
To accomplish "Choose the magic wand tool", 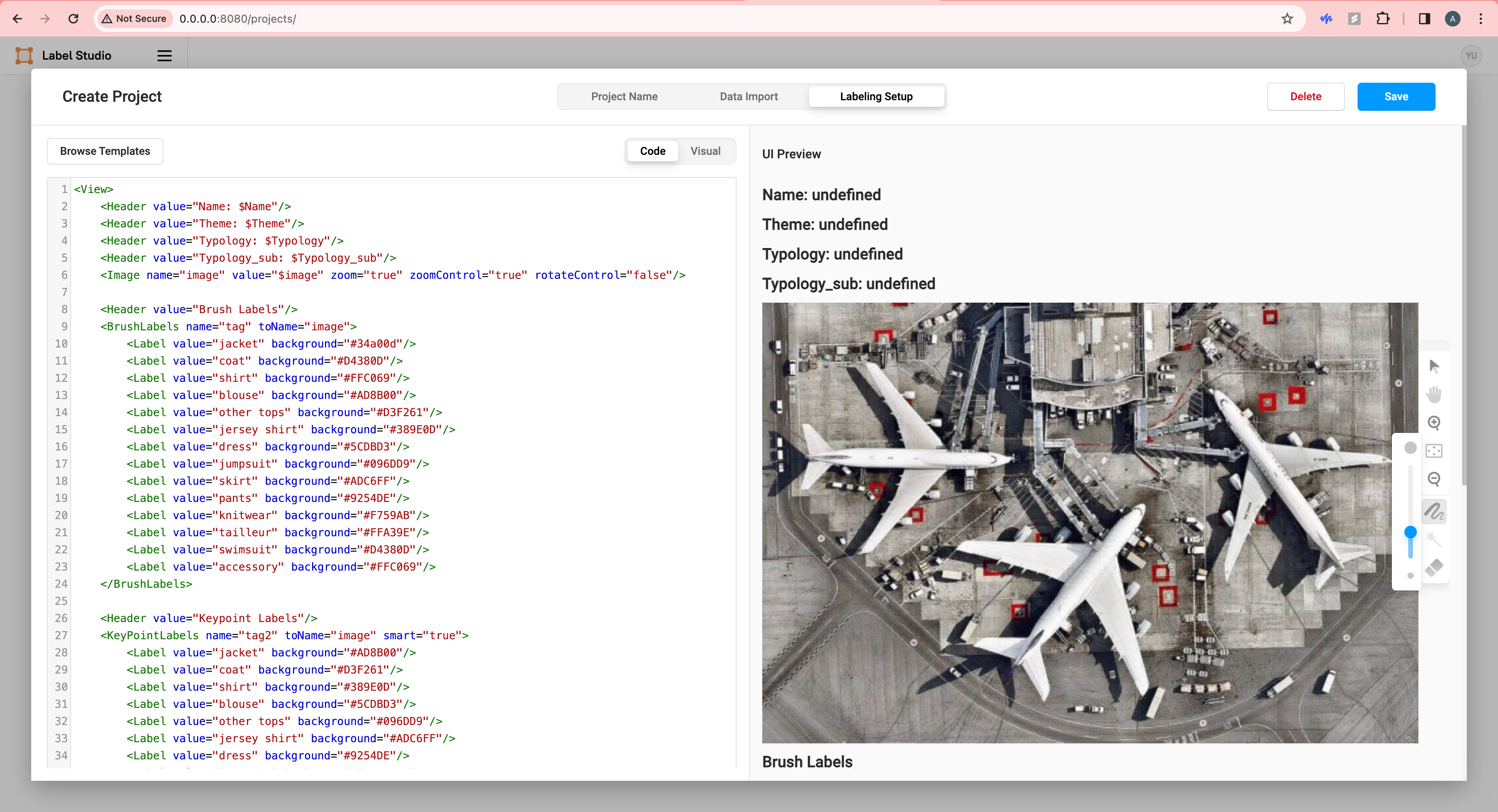I will click(x=1434, y=539).
